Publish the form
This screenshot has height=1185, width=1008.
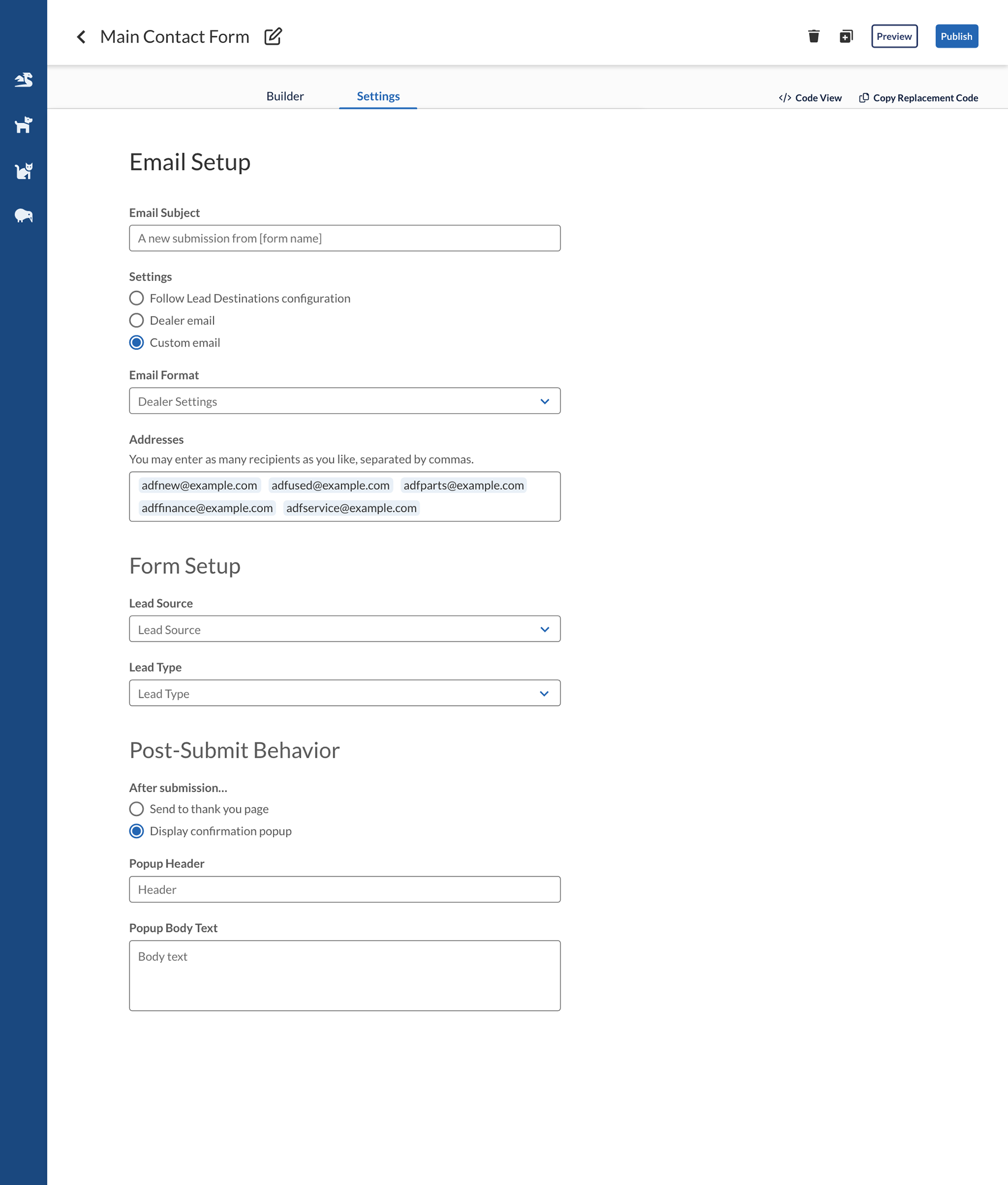pos(957,36)
